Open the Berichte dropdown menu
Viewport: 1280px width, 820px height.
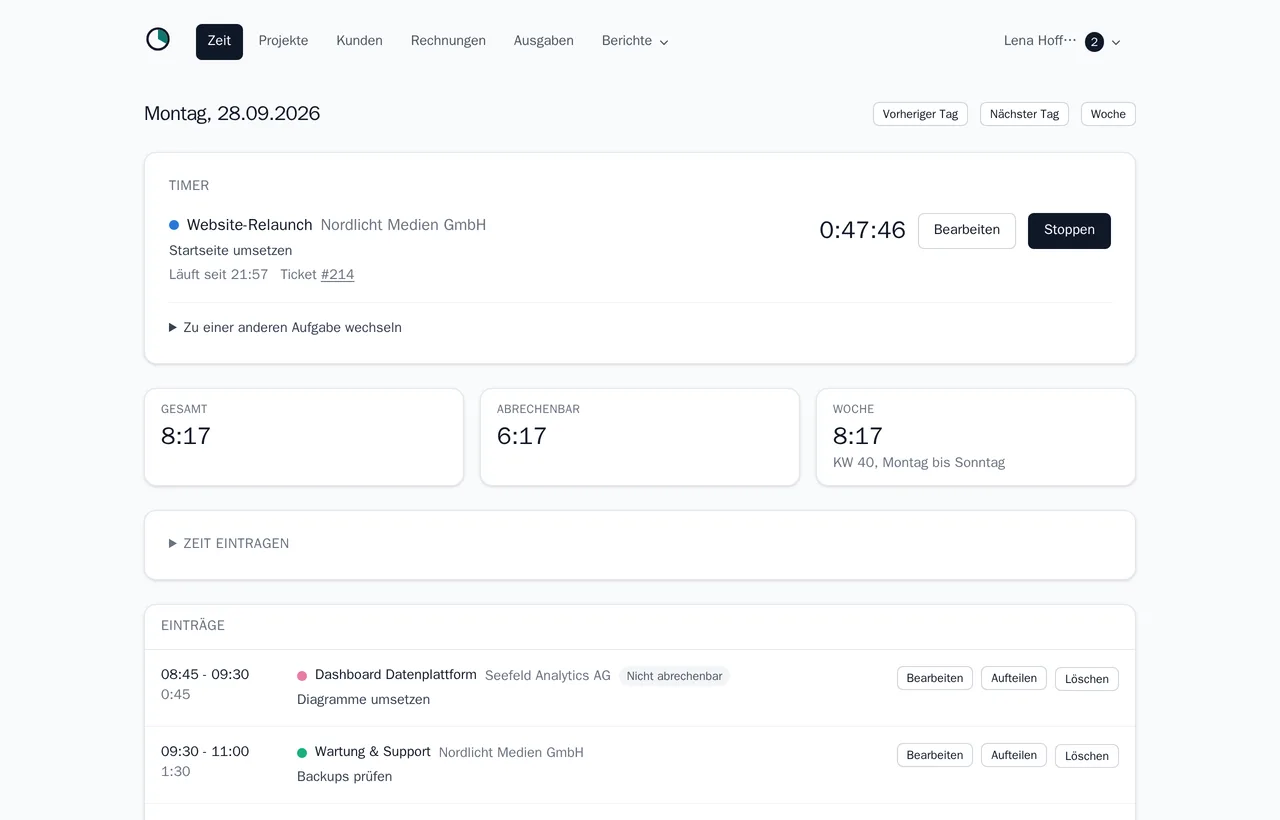pos(635,41)
